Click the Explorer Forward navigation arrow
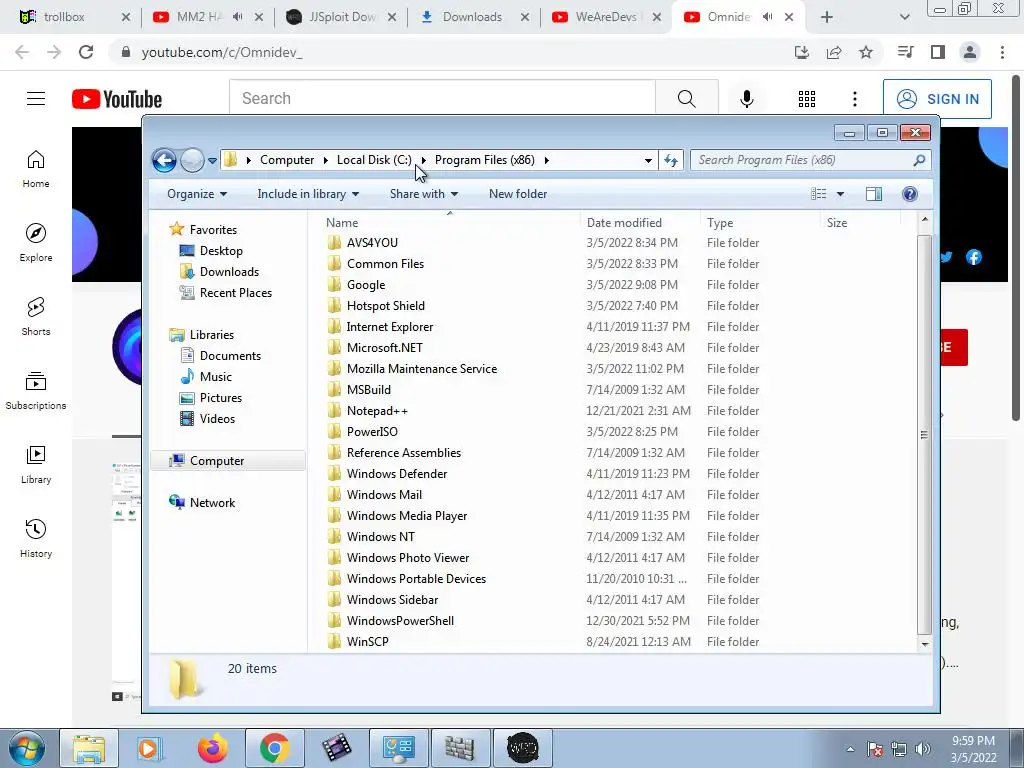This screenshot has width=1024, height=768. coord(192,160)
